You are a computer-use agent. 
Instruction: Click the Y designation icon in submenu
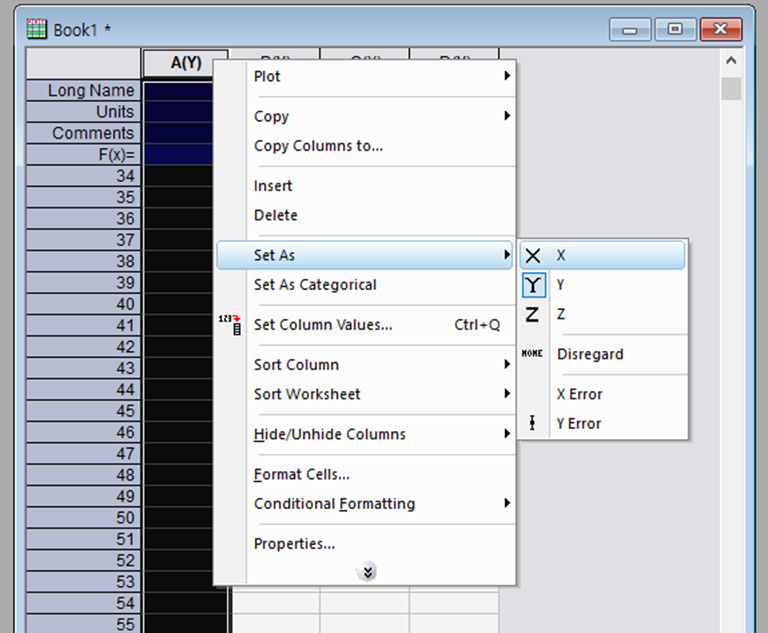point(533,285)
